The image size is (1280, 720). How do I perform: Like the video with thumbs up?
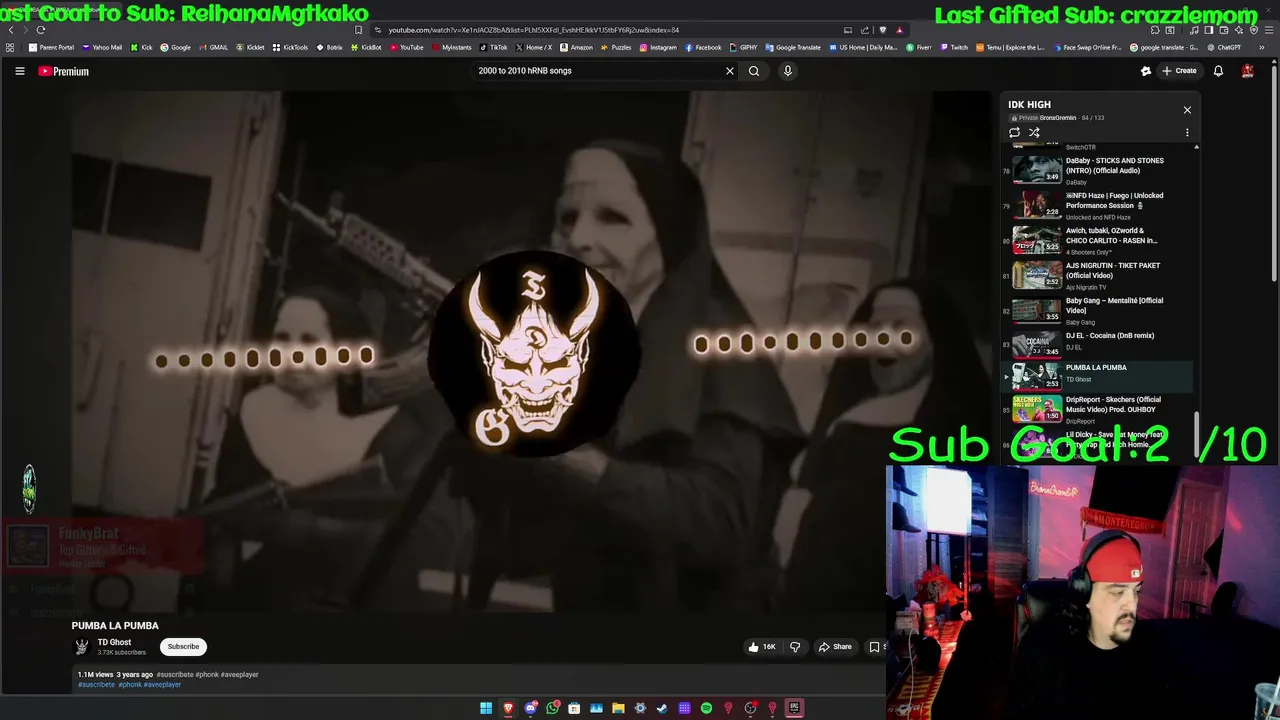(762, 647)
